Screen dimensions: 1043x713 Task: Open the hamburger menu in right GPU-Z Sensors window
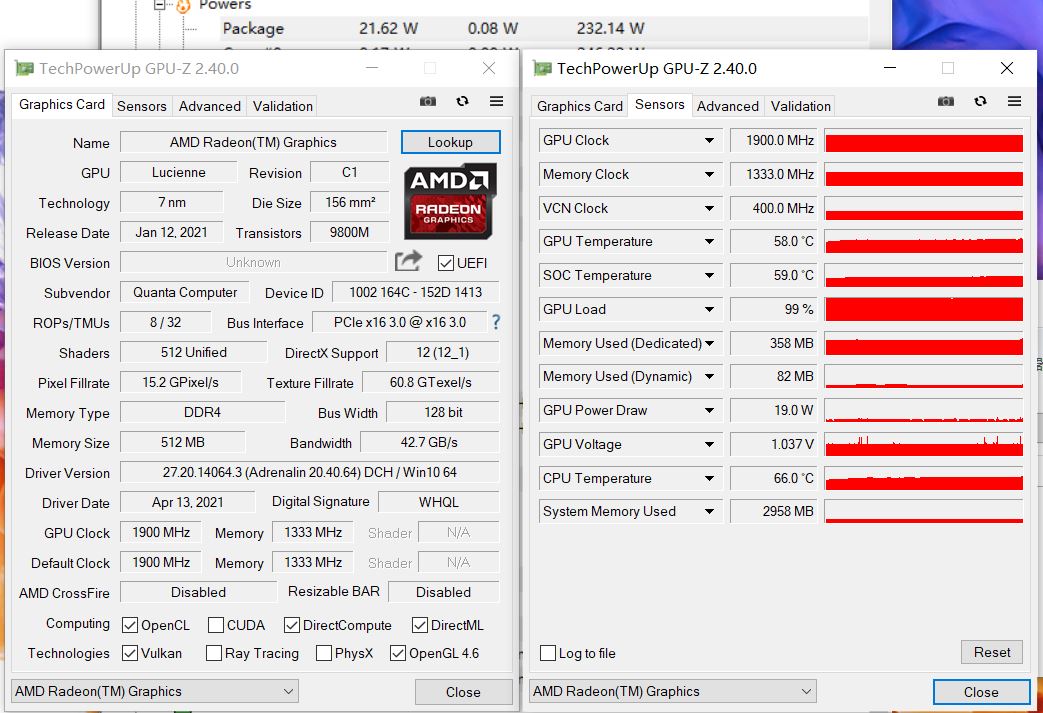[1014, 101]
